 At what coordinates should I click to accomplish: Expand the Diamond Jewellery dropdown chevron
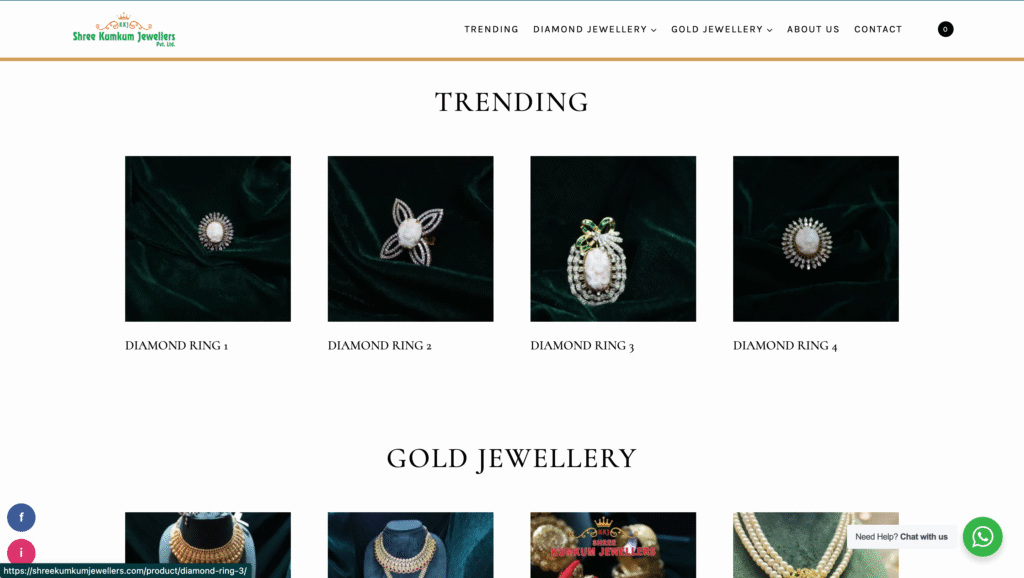click(x=654, y=30)
